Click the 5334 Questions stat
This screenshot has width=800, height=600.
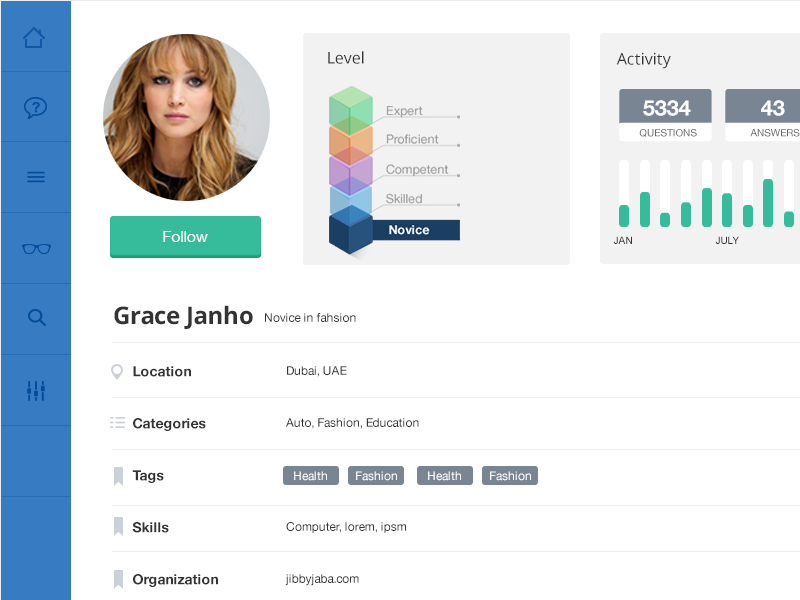[x=665, y=113]
